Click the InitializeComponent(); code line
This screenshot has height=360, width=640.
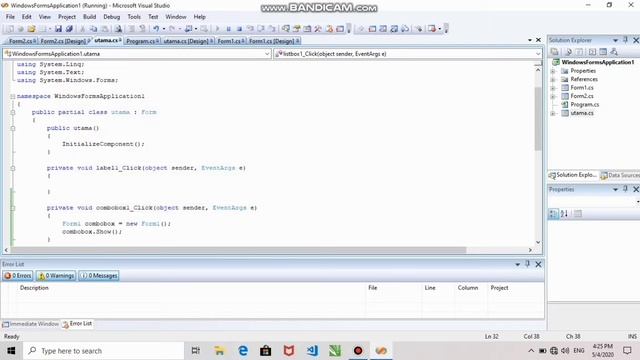pyautogui.click(x=103, y=144)
